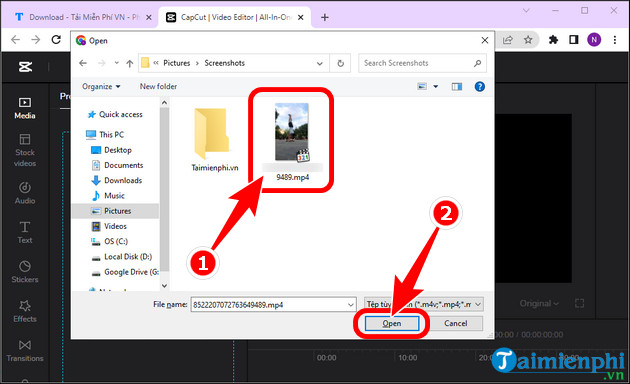The height and width of the screenshot is (384, 630).
Task: Go forward in the Open dialog
Action: click(102, 63)
